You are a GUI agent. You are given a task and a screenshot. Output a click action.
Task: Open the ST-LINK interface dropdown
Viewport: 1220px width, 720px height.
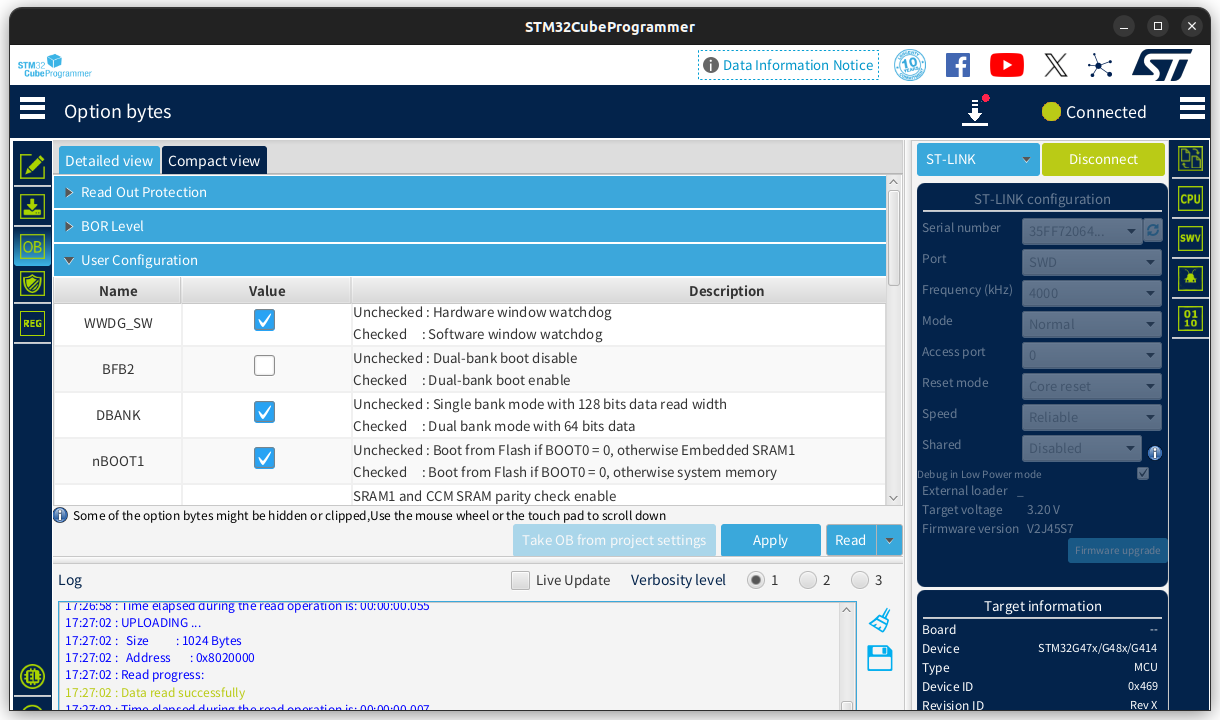978,159
